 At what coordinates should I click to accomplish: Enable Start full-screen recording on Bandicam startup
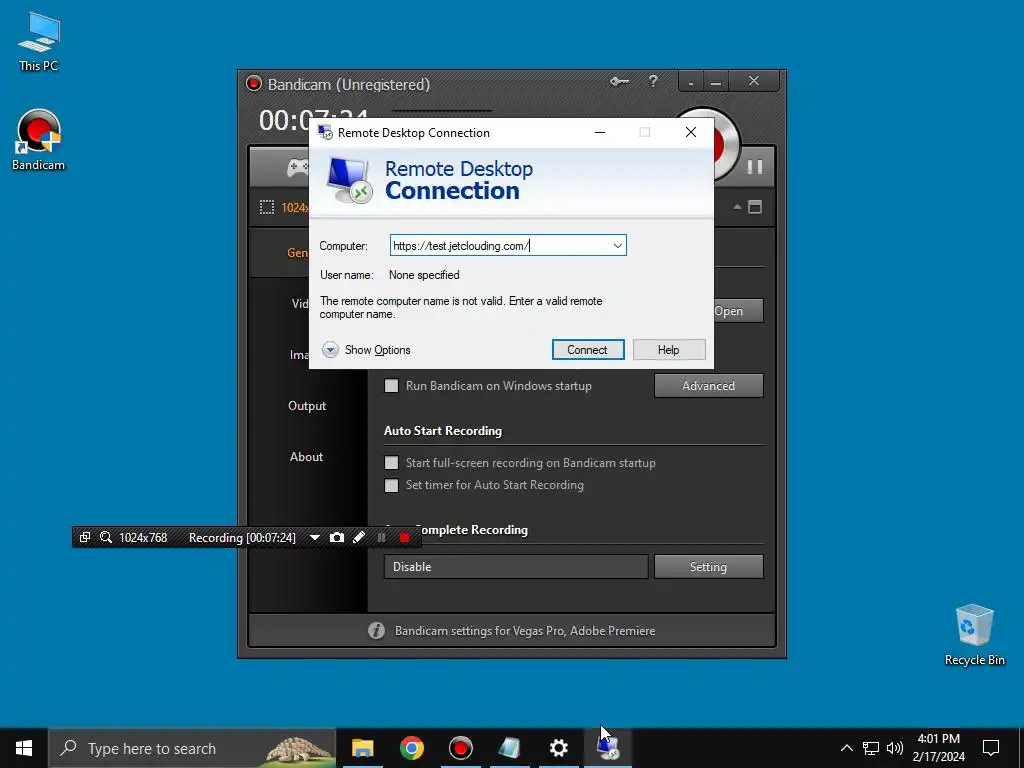click(391, 463)
